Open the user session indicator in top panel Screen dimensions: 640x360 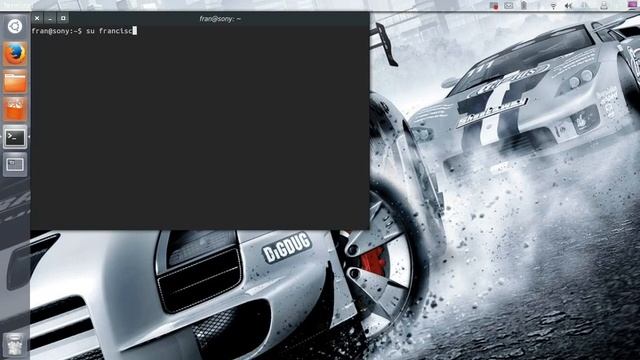604,5
